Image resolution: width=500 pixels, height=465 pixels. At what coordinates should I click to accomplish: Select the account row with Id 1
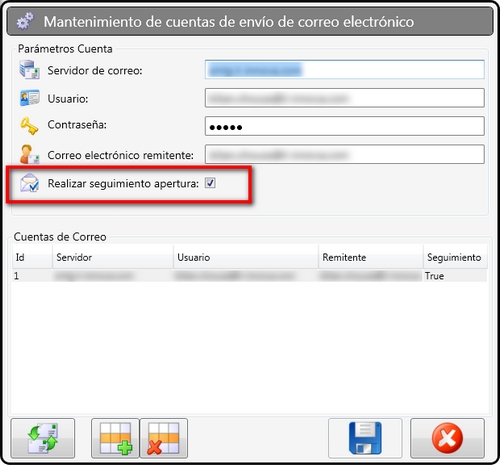[250, 276]
